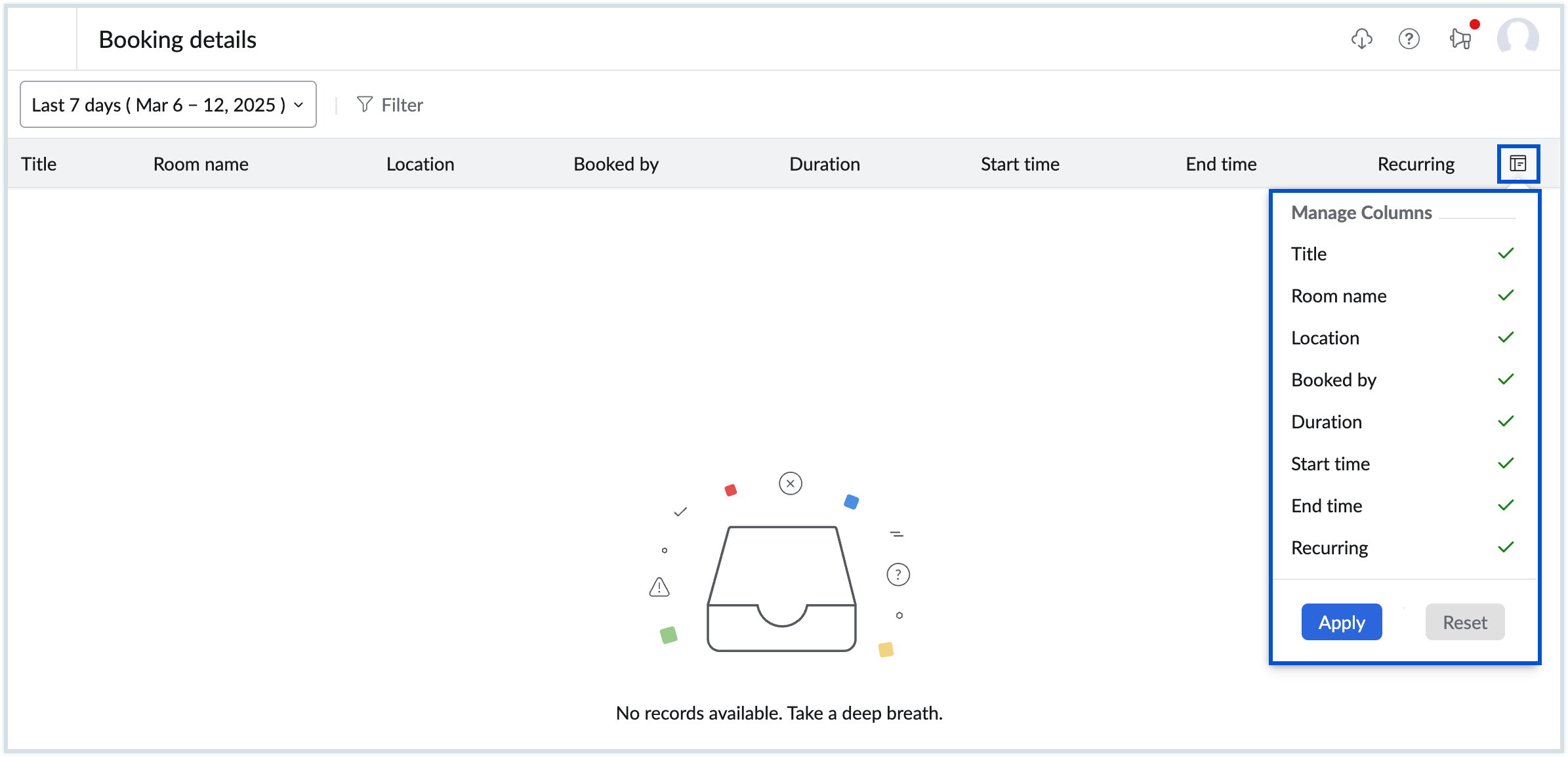Toggle the Recurring column checkmark
The height and width of the screenshot is (757, 1568).
point(1506,548)
